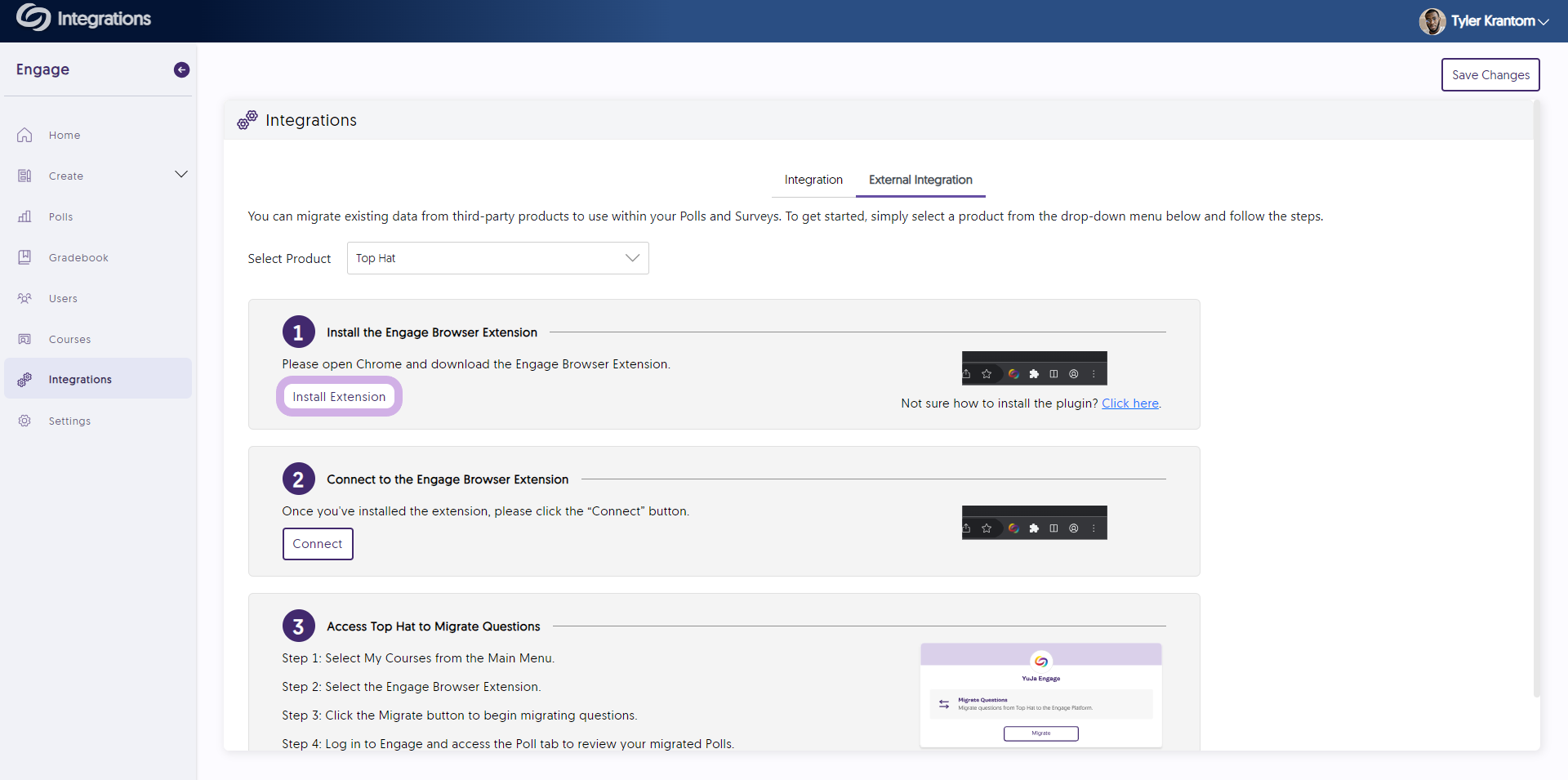
Task: Click the Gradebook bookmark icon
Action: coord(24,257)
